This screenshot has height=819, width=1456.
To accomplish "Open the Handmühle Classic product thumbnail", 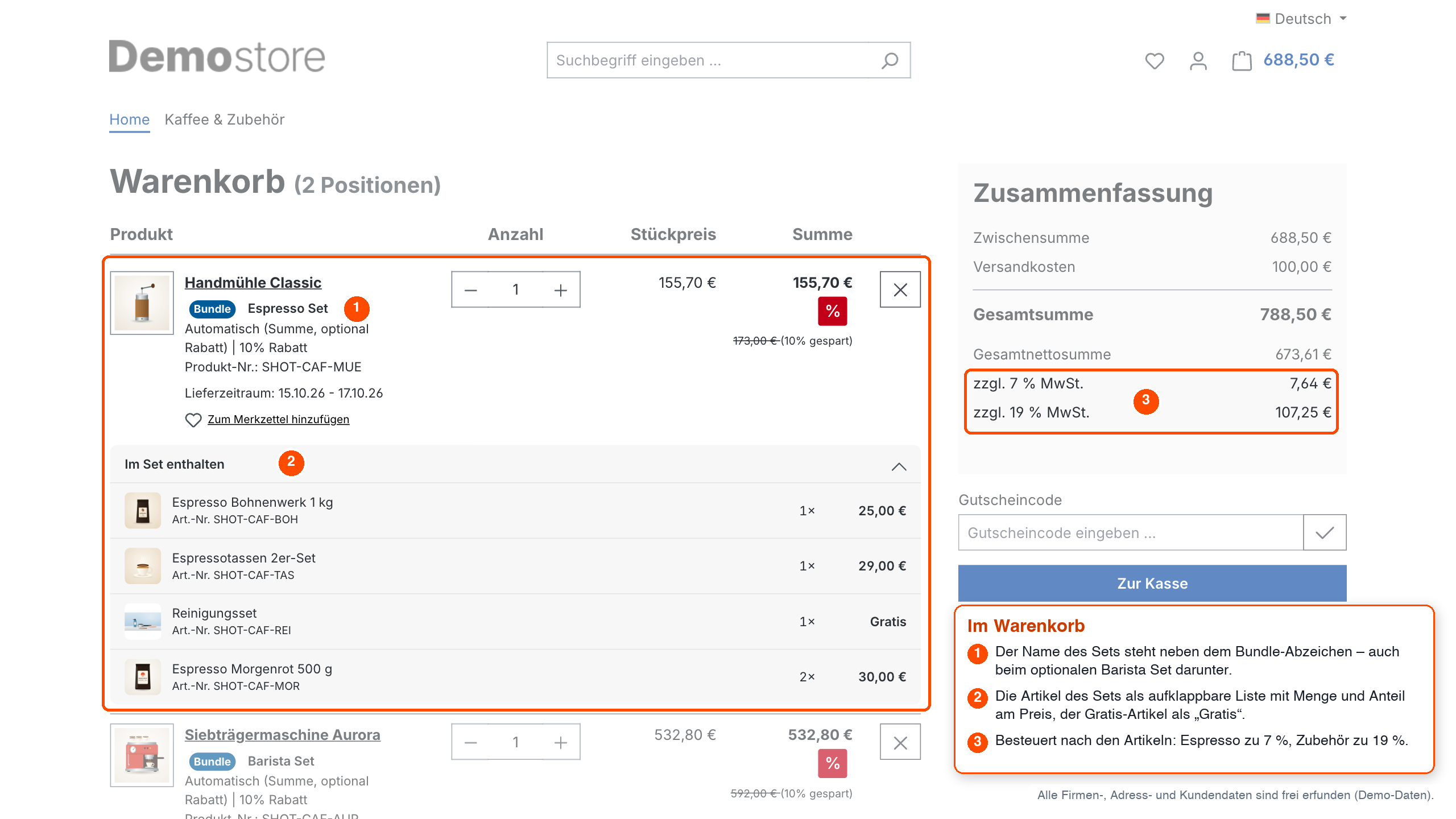I will pos(142,303).
